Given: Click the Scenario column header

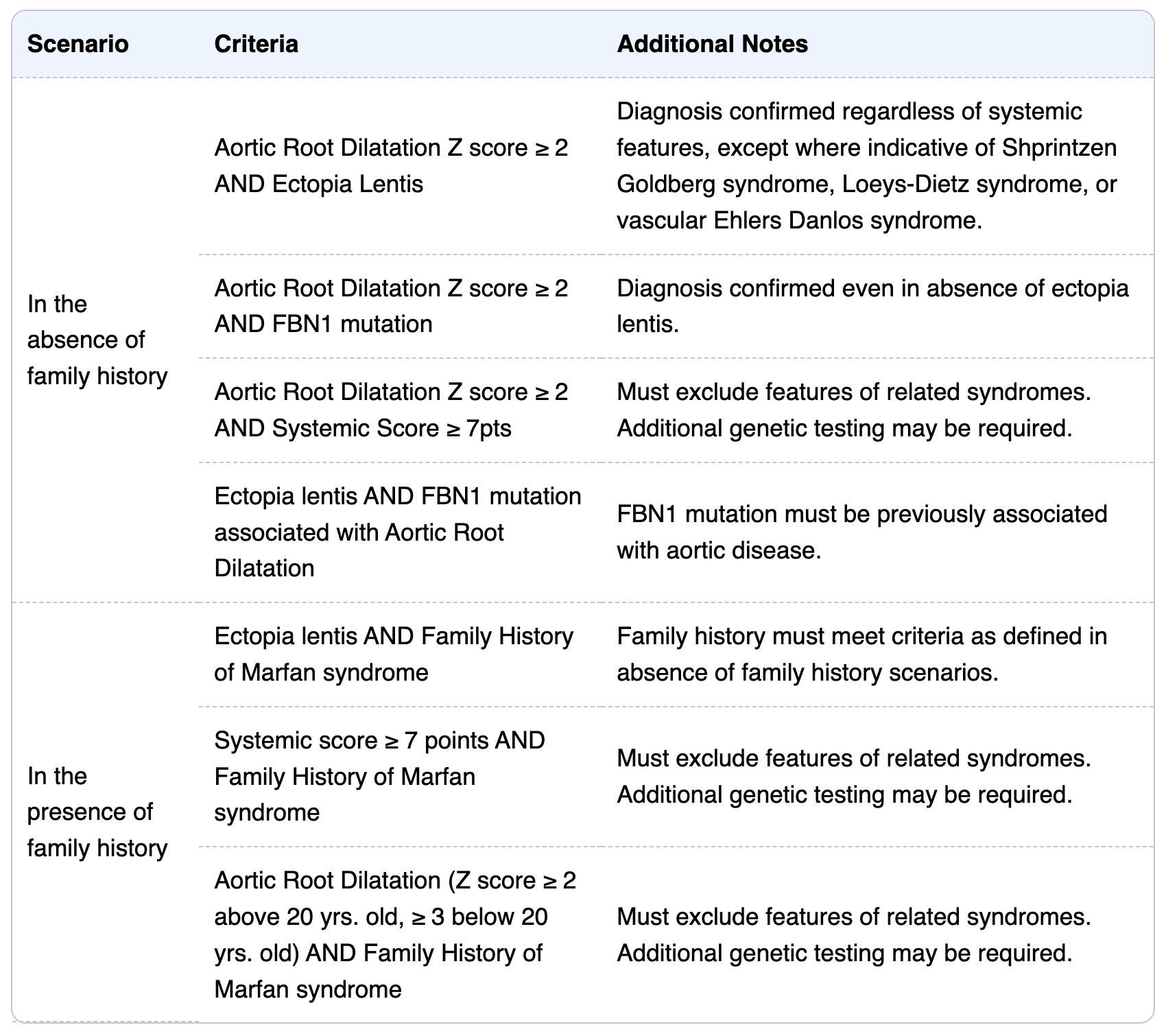Looking at the screenshot, I should [x=78, y=44].
